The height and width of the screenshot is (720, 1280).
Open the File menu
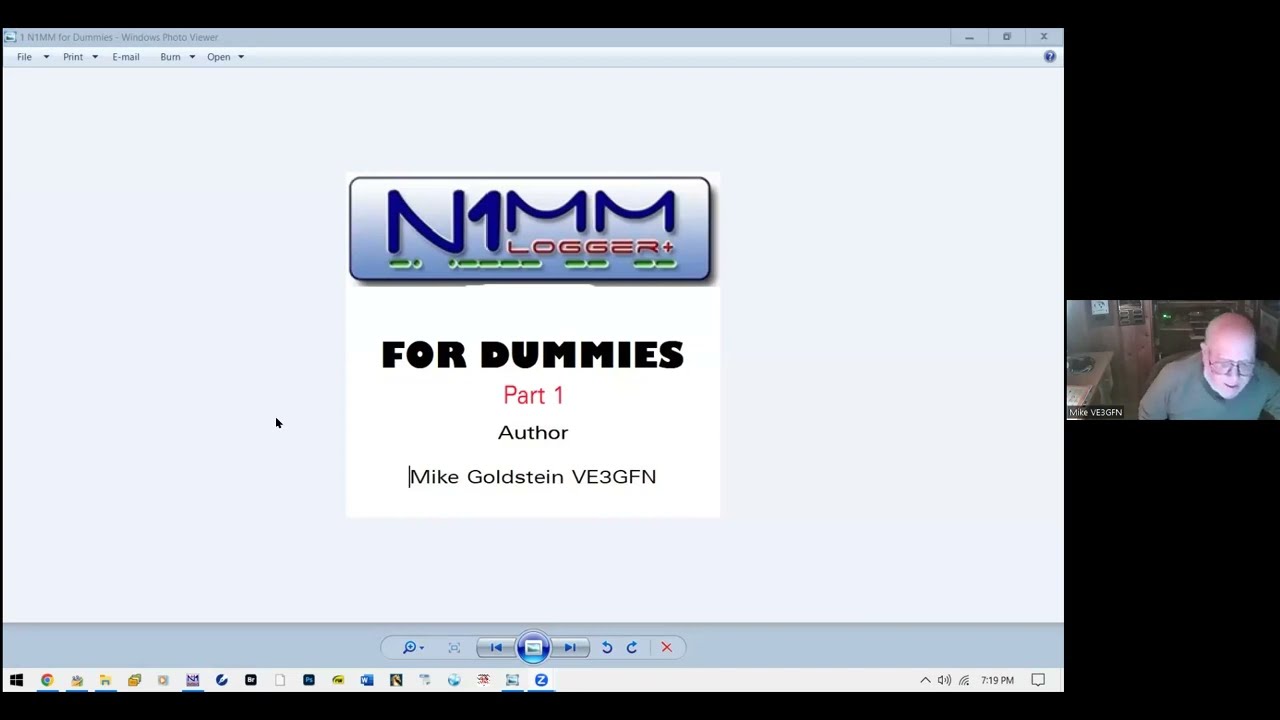24,57
